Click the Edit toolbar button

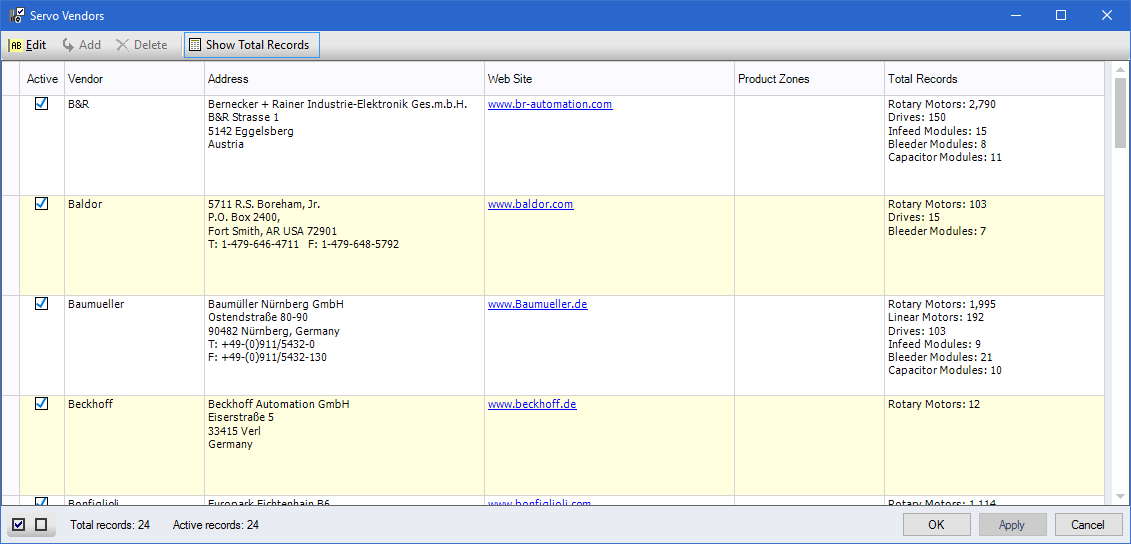(x=28, y=45)
